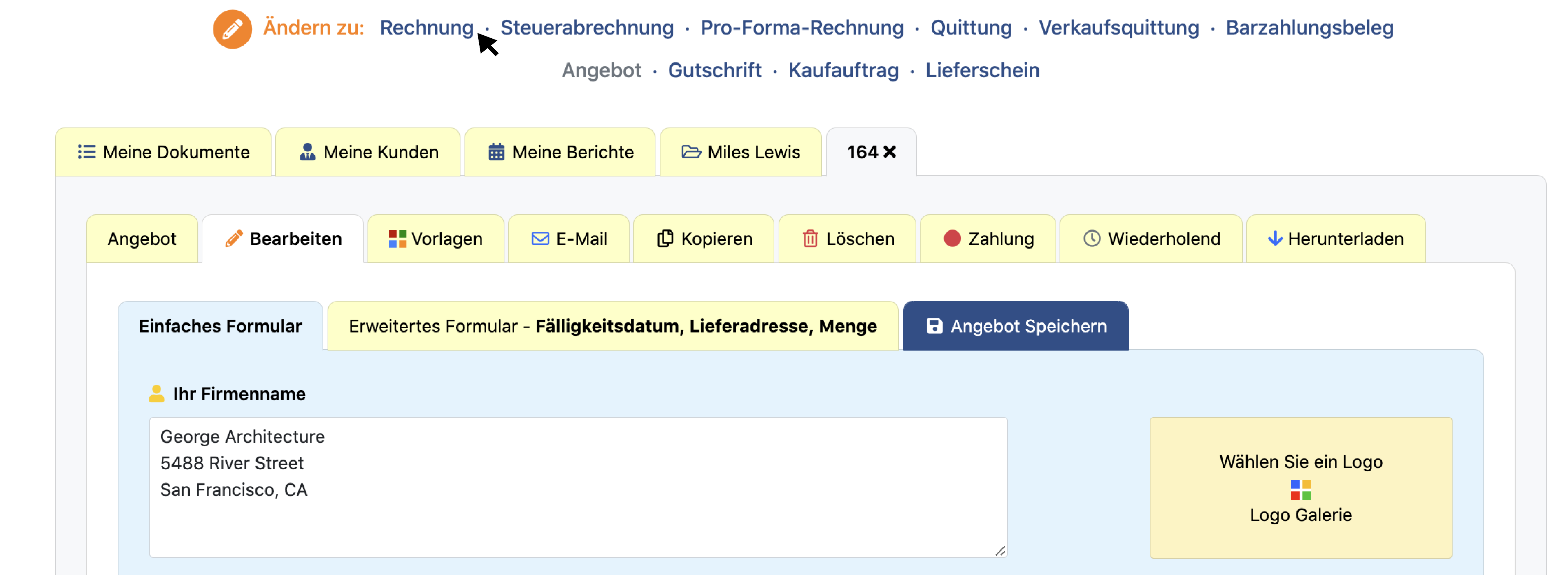Switch to the inner Angebot view tab
Image resolution: width=1568 pixels, height=575 pixels.
click(x=142, y=239)
